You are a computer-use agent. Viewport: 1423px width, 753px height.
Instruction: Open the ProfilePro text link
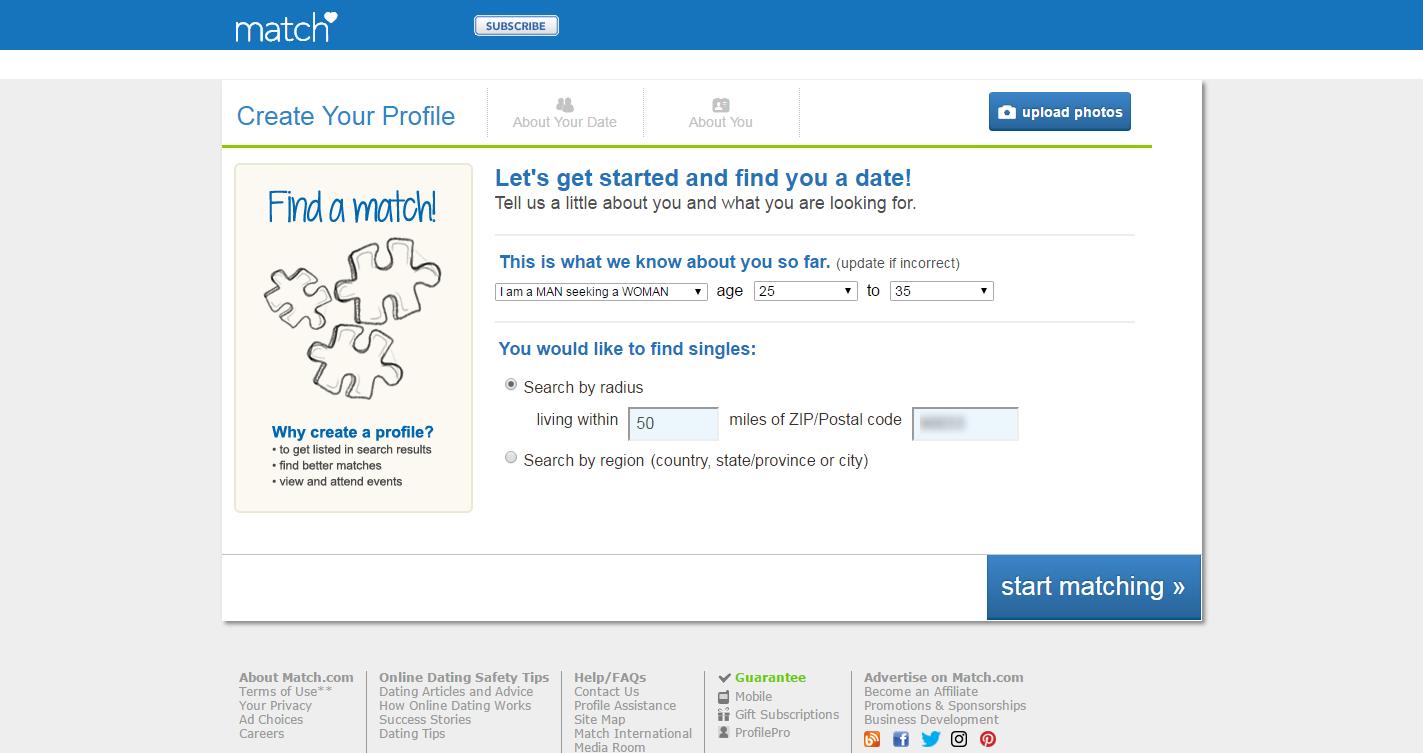tap(763, 733)
